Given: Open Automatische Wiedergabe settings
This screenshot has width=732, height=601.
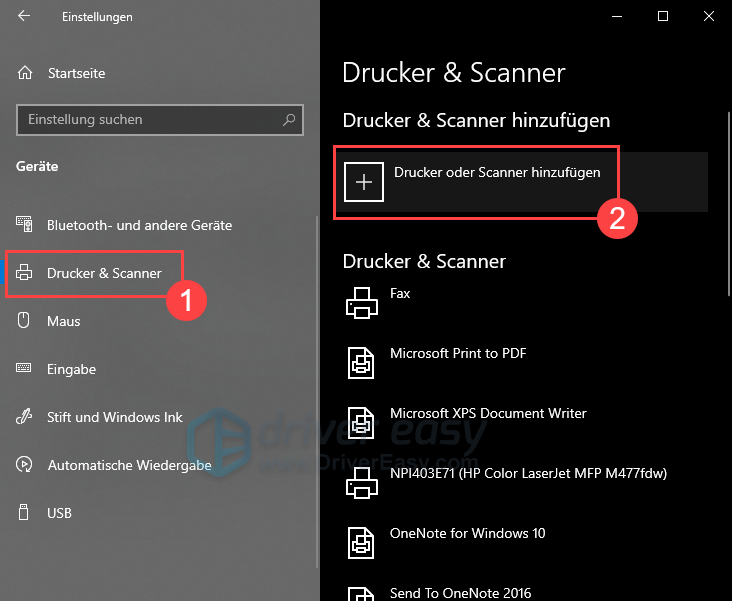Looking at the screenshot, I should click(x=159, y=465).
